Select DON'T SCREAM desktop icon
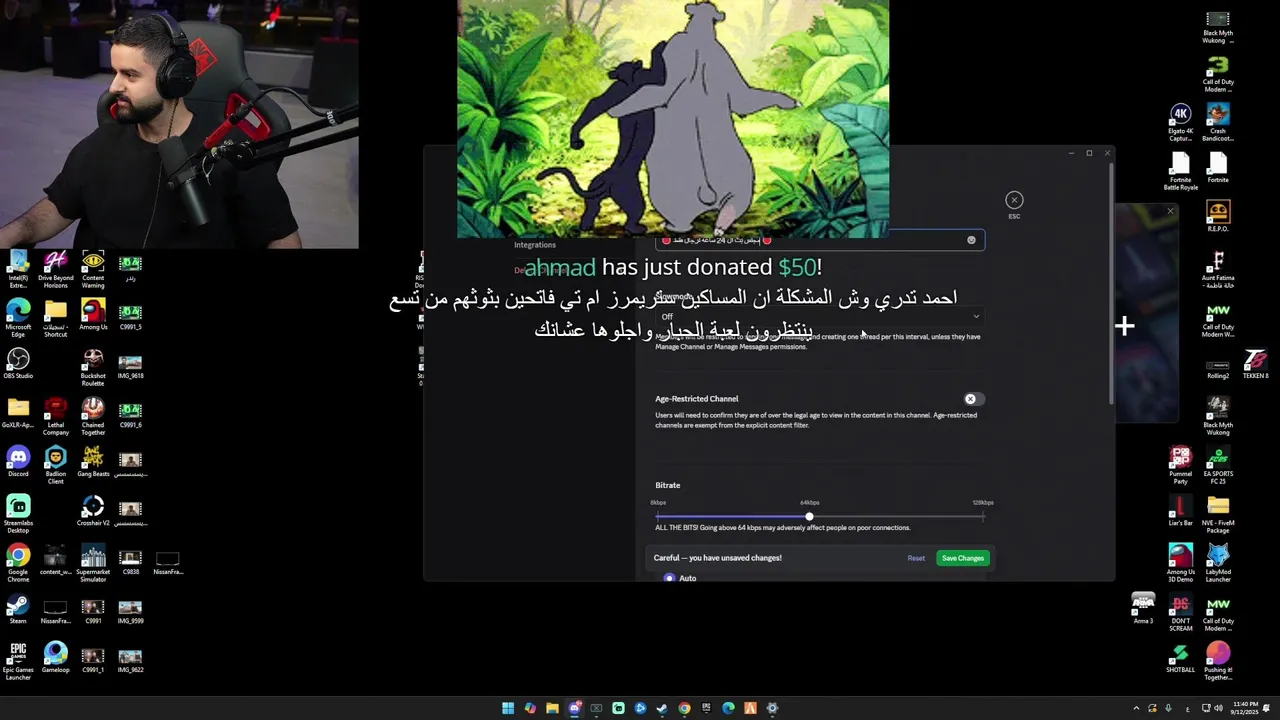 click(1181, 612)
